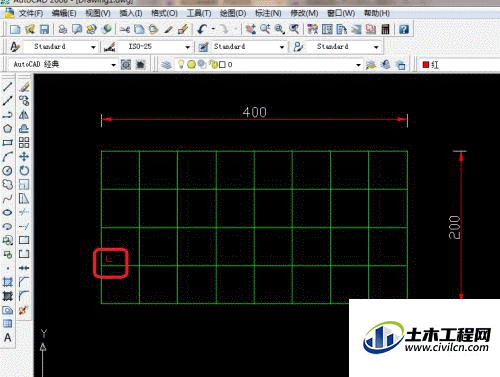Open the Array tool
This screenshot has height=377, width=500.
pyautogui.click(x=24, y=143)
